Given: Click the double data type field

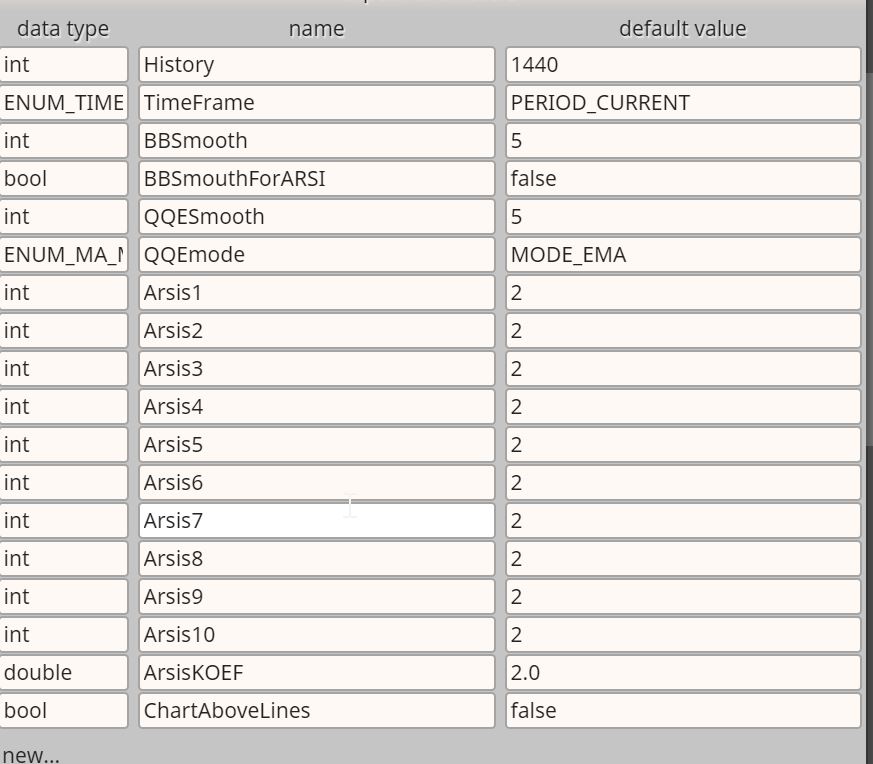Looking at the screenshot, I should coord(63,673).
